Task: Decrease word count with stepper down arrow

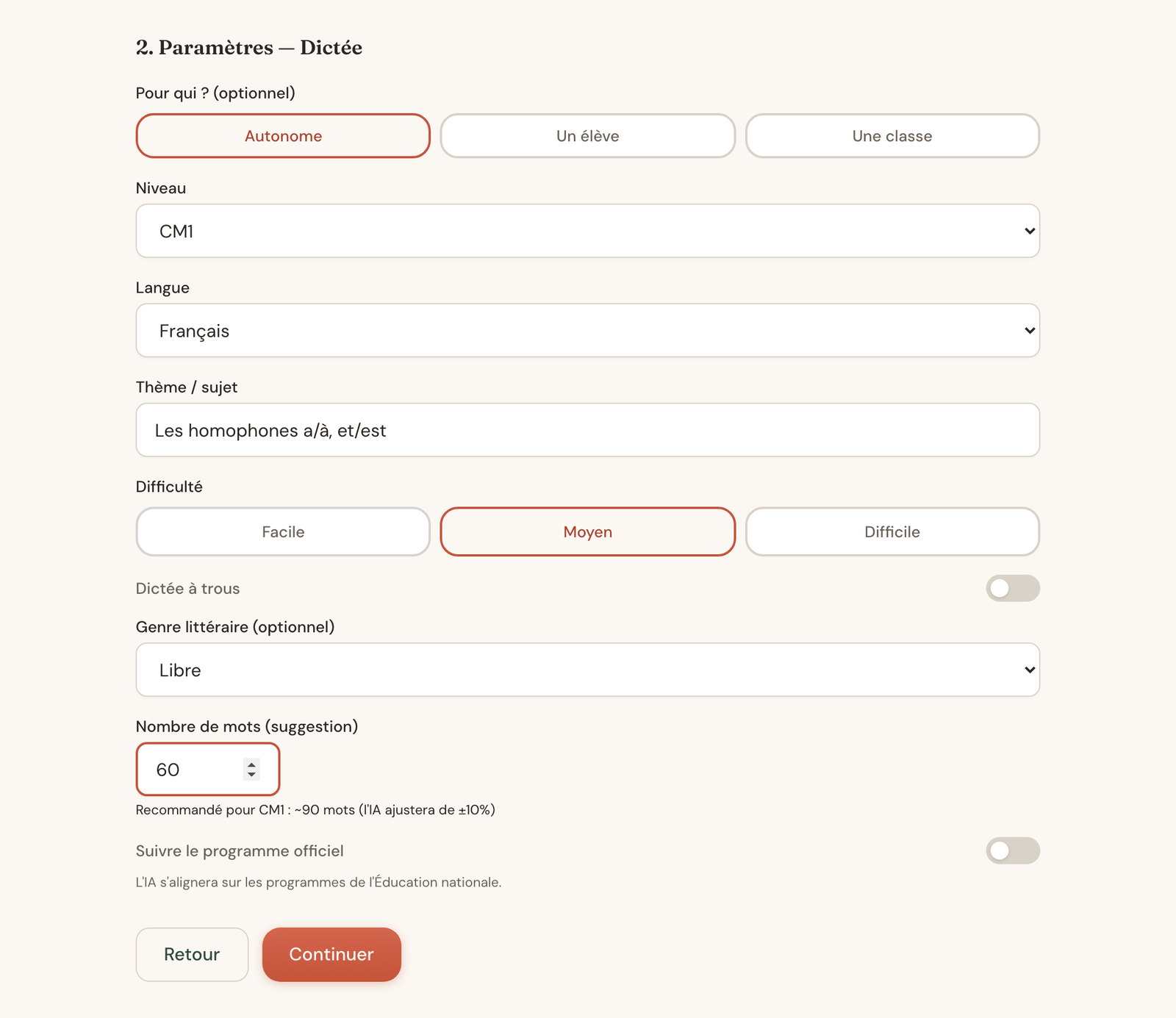Action: pyautogui.click(x=251, y=775)
